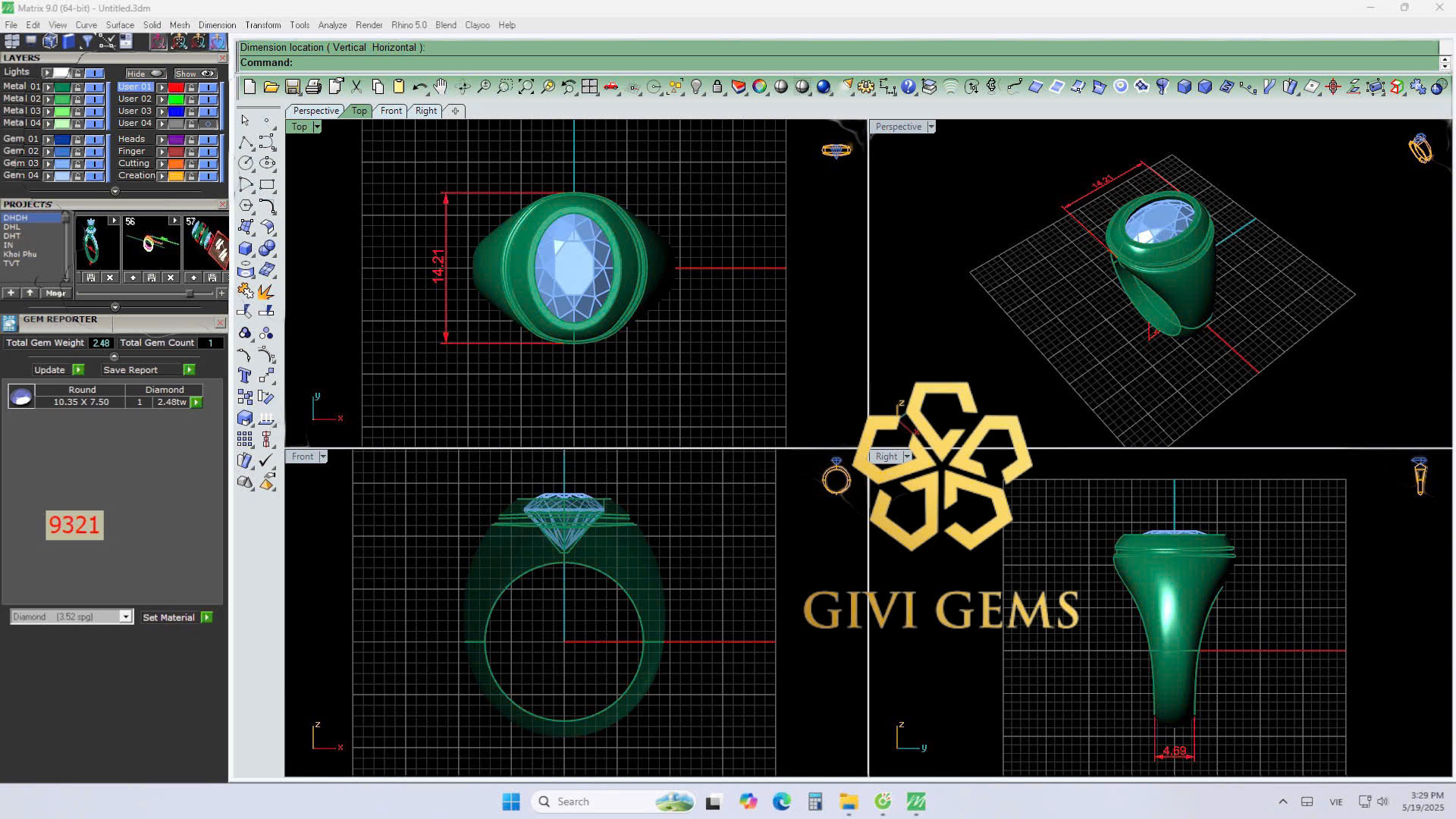
Task: Open the Surface menu
Action: click(120, 25)
